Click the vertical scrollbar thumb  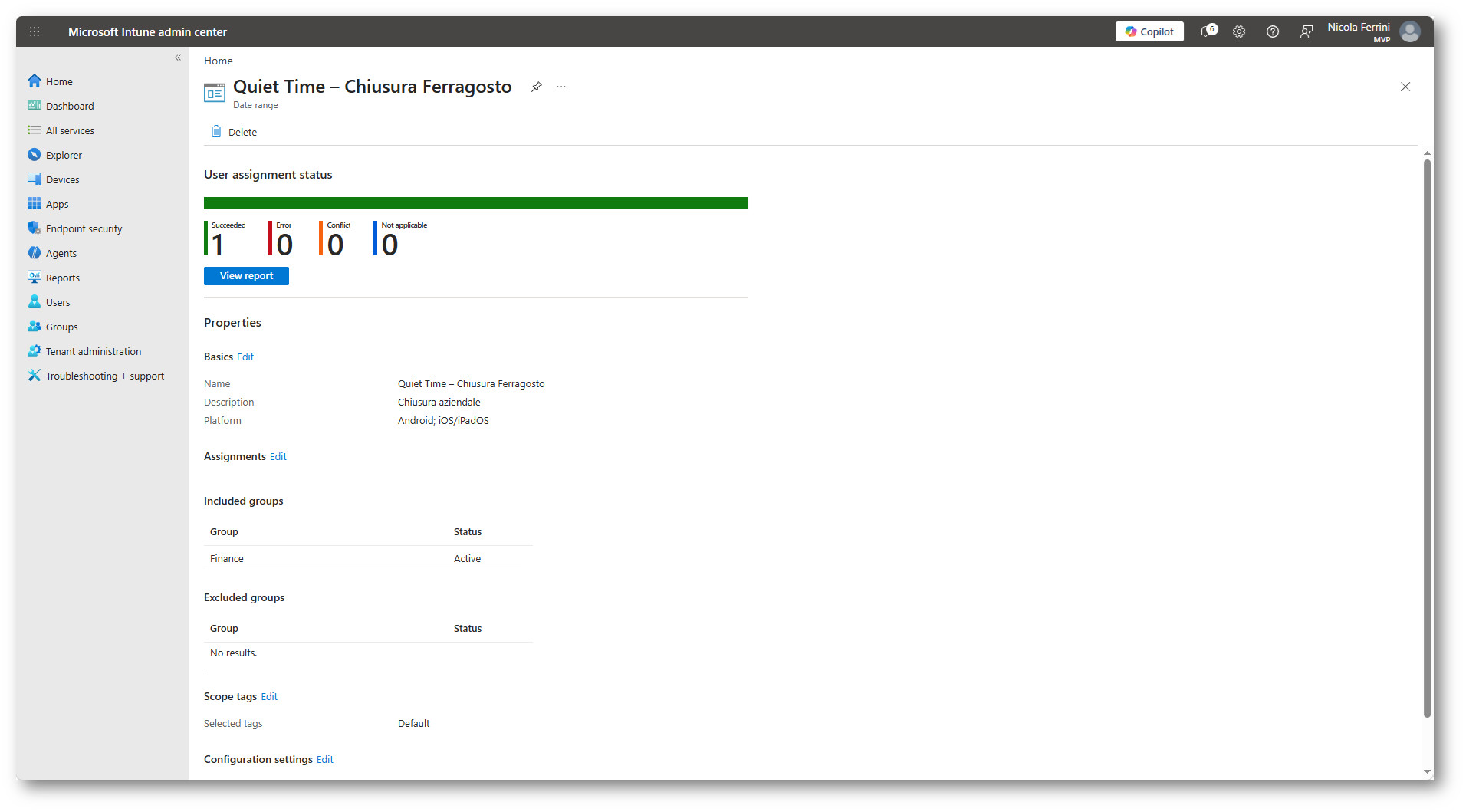[1427, 438]
